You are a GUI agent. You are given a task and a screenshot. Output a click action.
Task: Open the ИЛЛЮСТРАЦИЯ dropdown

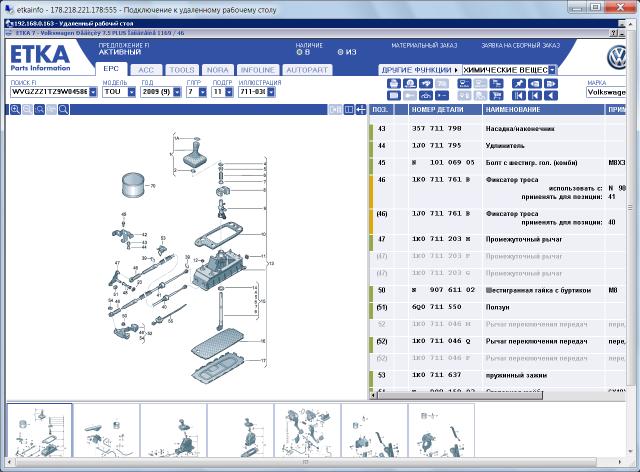pyautogui.click(x=271, y=92)
